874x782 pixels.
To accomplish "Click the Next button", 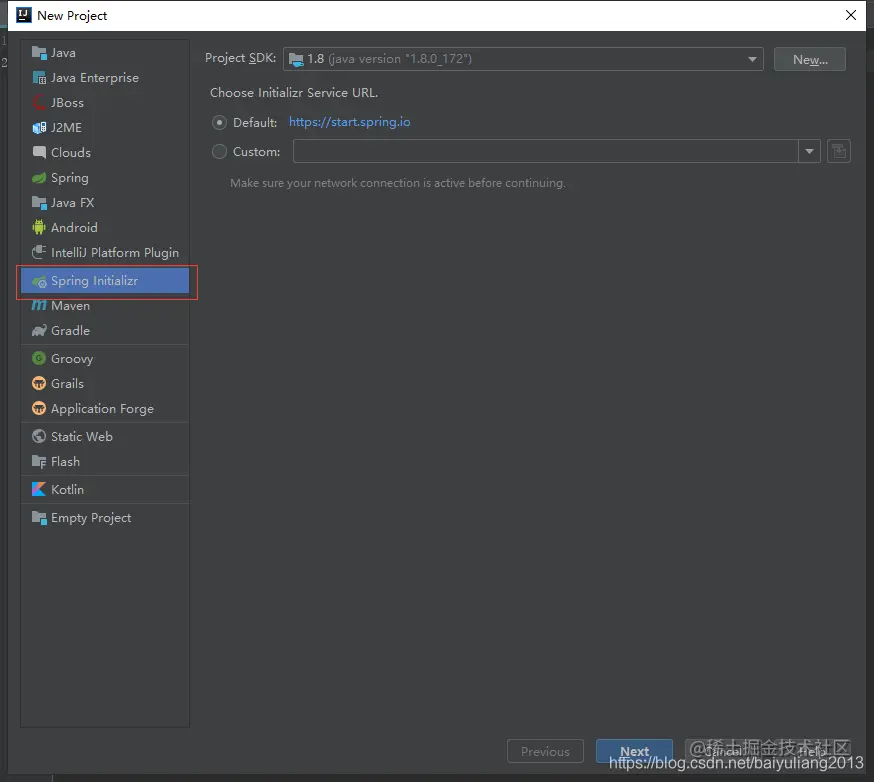I will 634,751.
